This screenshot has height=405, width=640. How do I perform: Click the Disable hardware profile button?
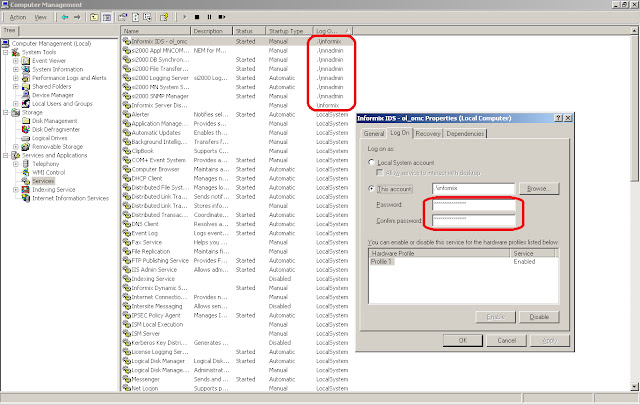(x=539, y=317)
